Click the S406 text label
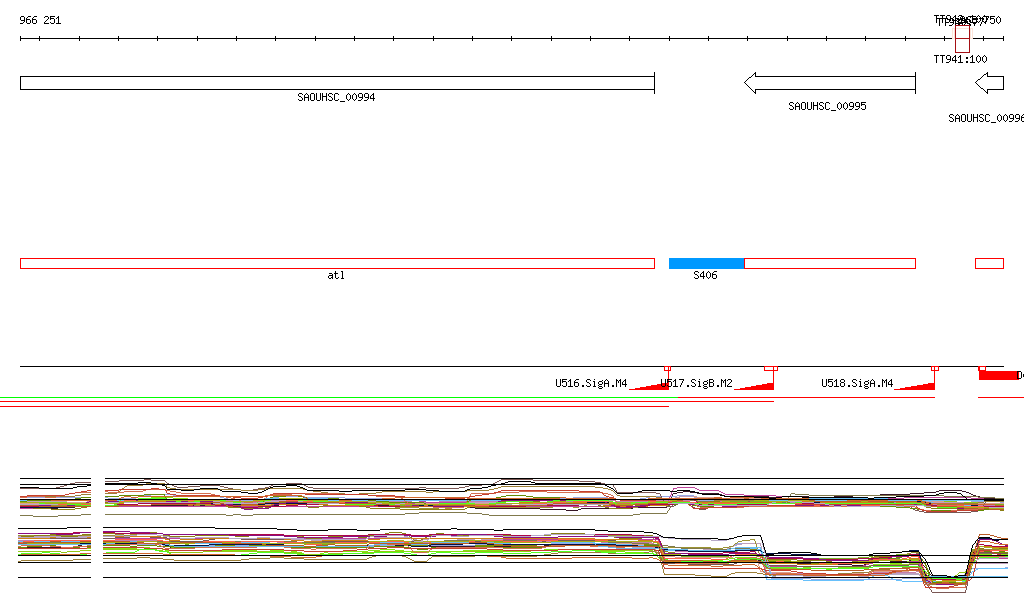The image size is (1024, 611). click(x=705, y=275)
